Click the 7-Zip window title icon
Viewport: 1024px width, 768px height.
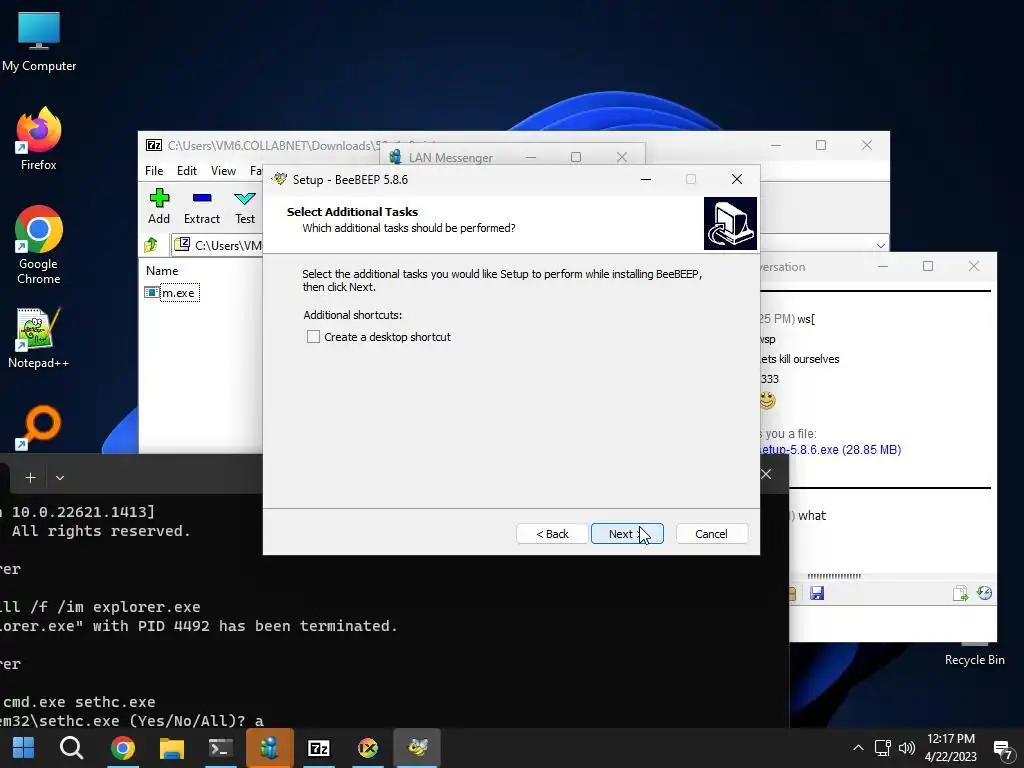(154, 145)
